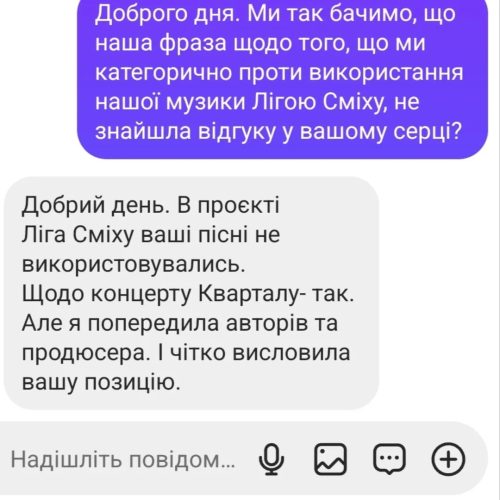Click the words "Лігою Сміху" in purple bubble
The height and width of the screenshot is (500, 500).
pos(319,102)
